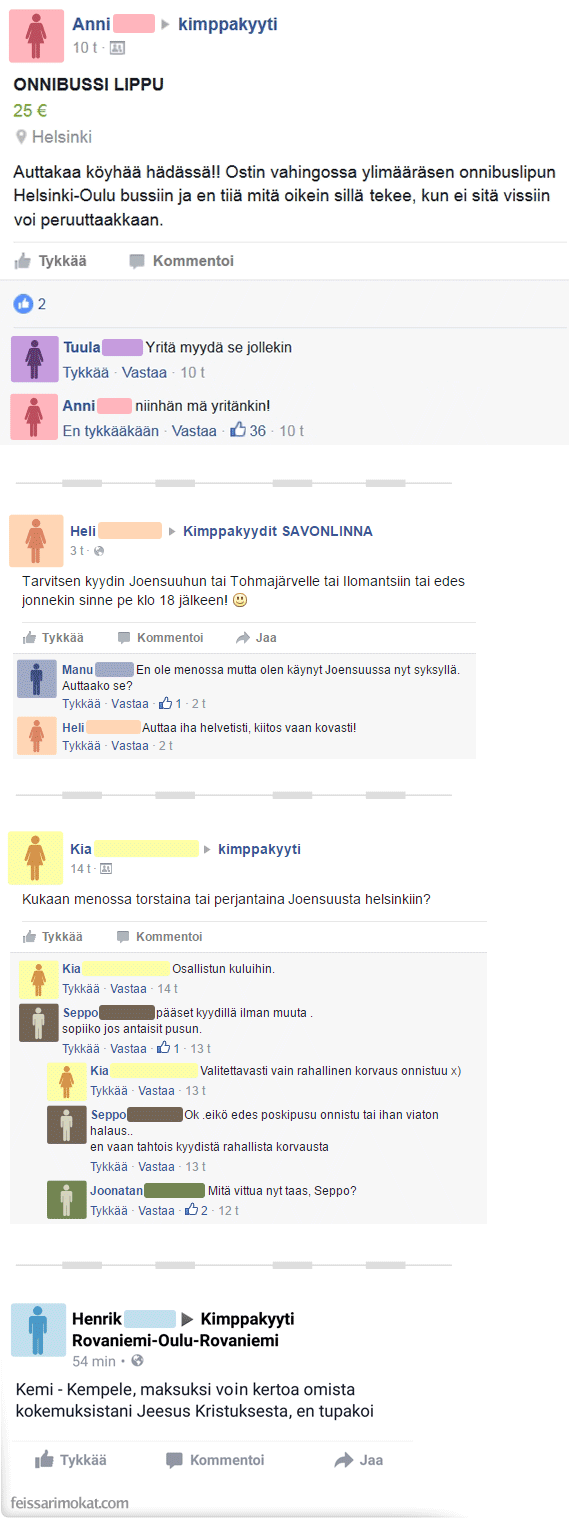The height and width of the screenshot is (1518, 569).
Task: Open the Kimppakyydit SAVONLINNA group link
Action: (x=278, y=531)
